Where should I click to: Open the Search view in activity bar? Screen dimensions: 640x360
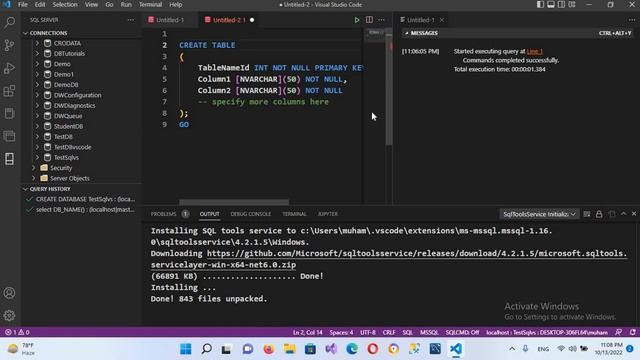9,22
